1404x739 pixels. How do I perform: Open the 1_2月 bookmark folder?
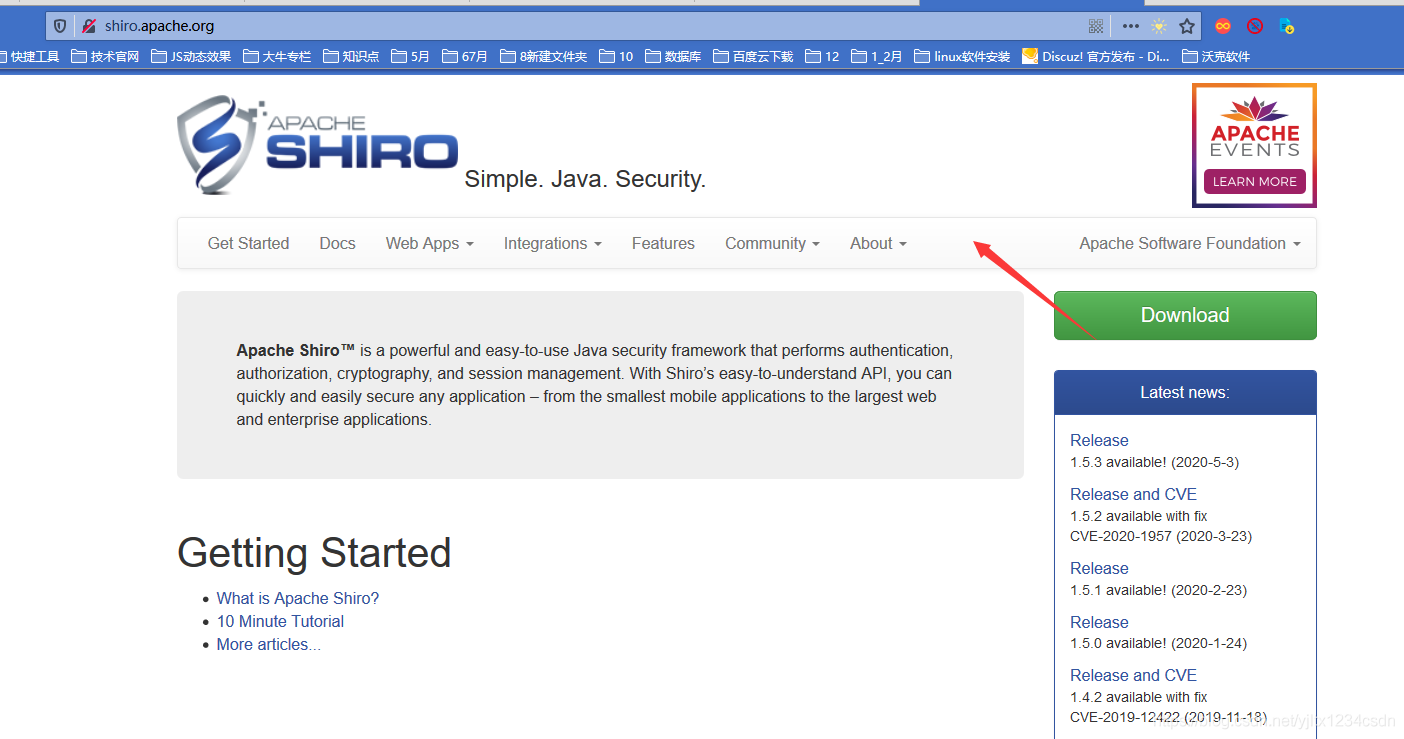pos(877,57)
